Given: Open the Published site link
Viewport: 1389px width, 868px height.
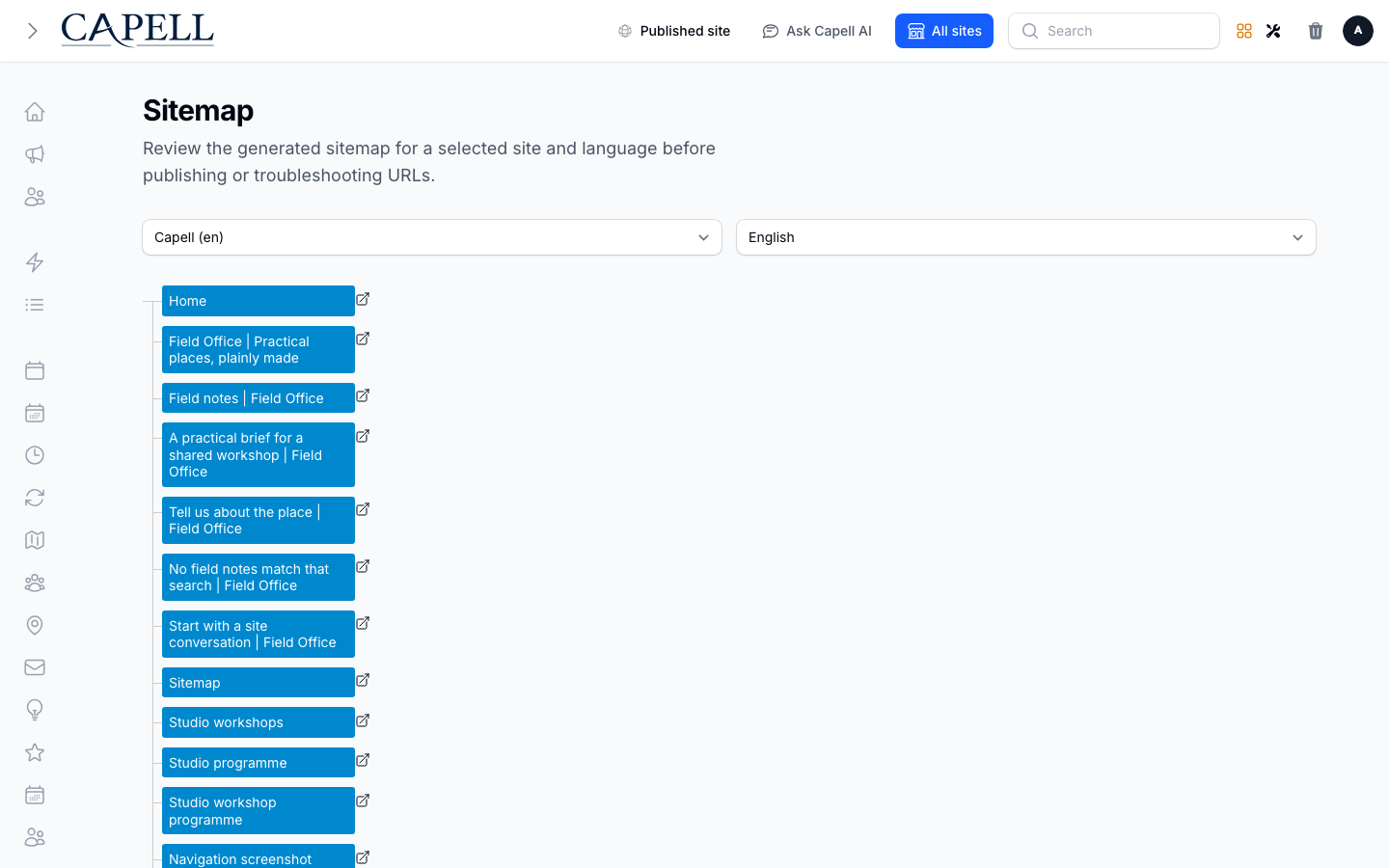Looking at the screenshot, I should coord(673,31).
